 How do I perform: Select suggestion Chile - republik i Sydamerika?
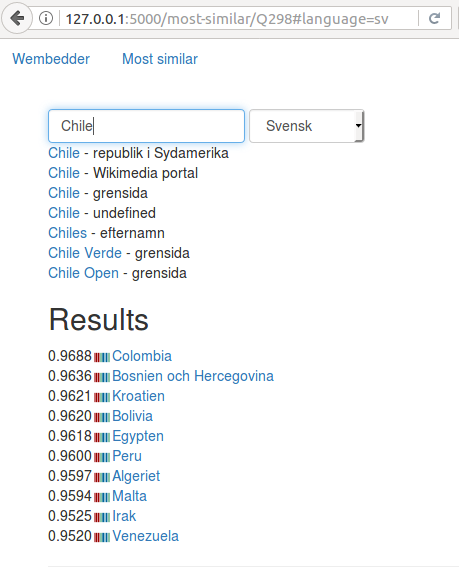coord(139,153)
